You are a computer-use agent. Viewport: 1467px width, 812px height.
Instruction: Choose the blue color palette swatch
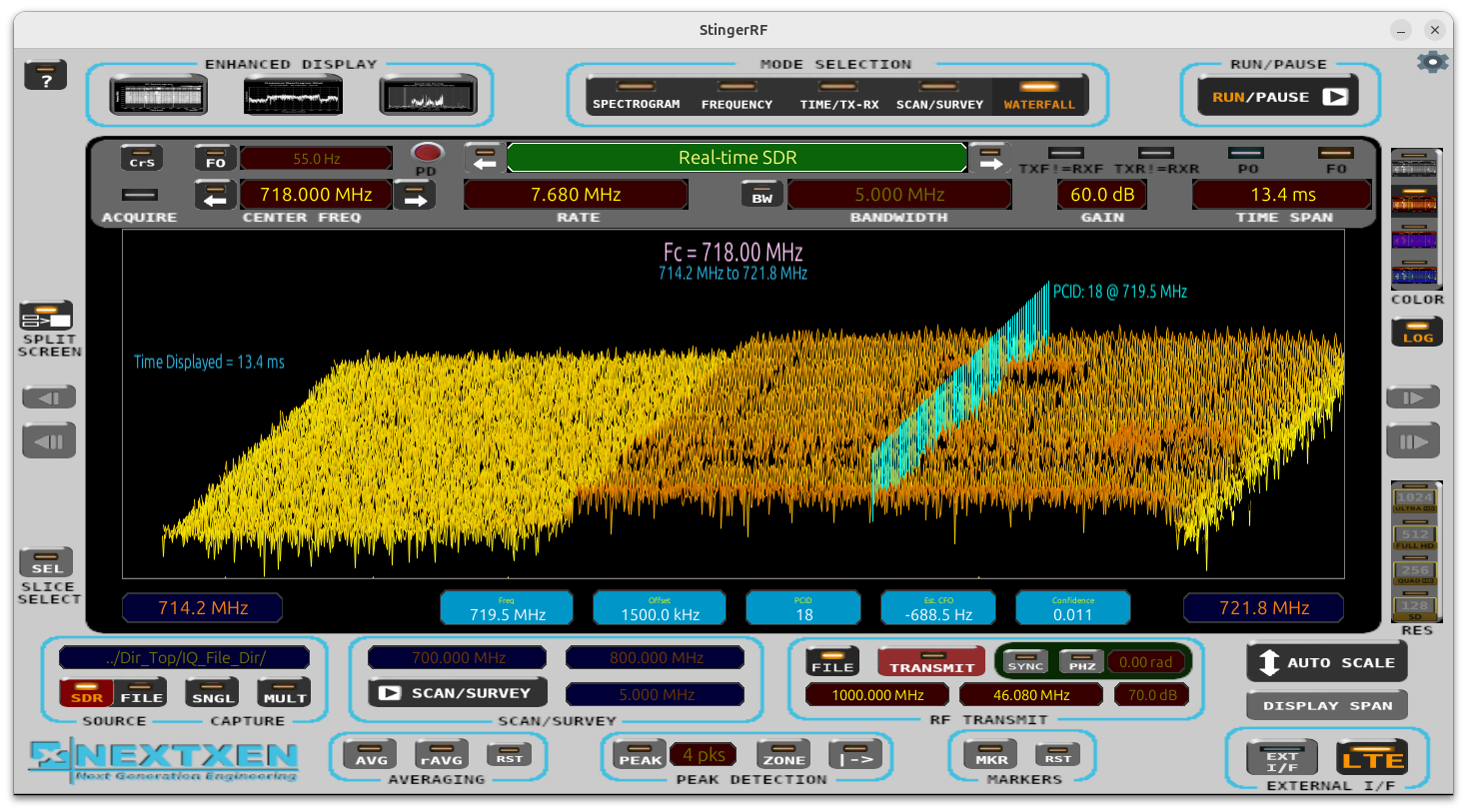tap(1414, 272)
